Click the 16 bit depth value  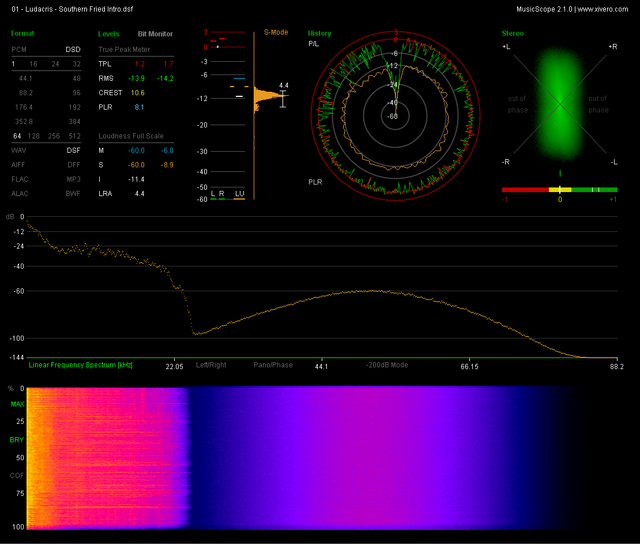(33, 64)
